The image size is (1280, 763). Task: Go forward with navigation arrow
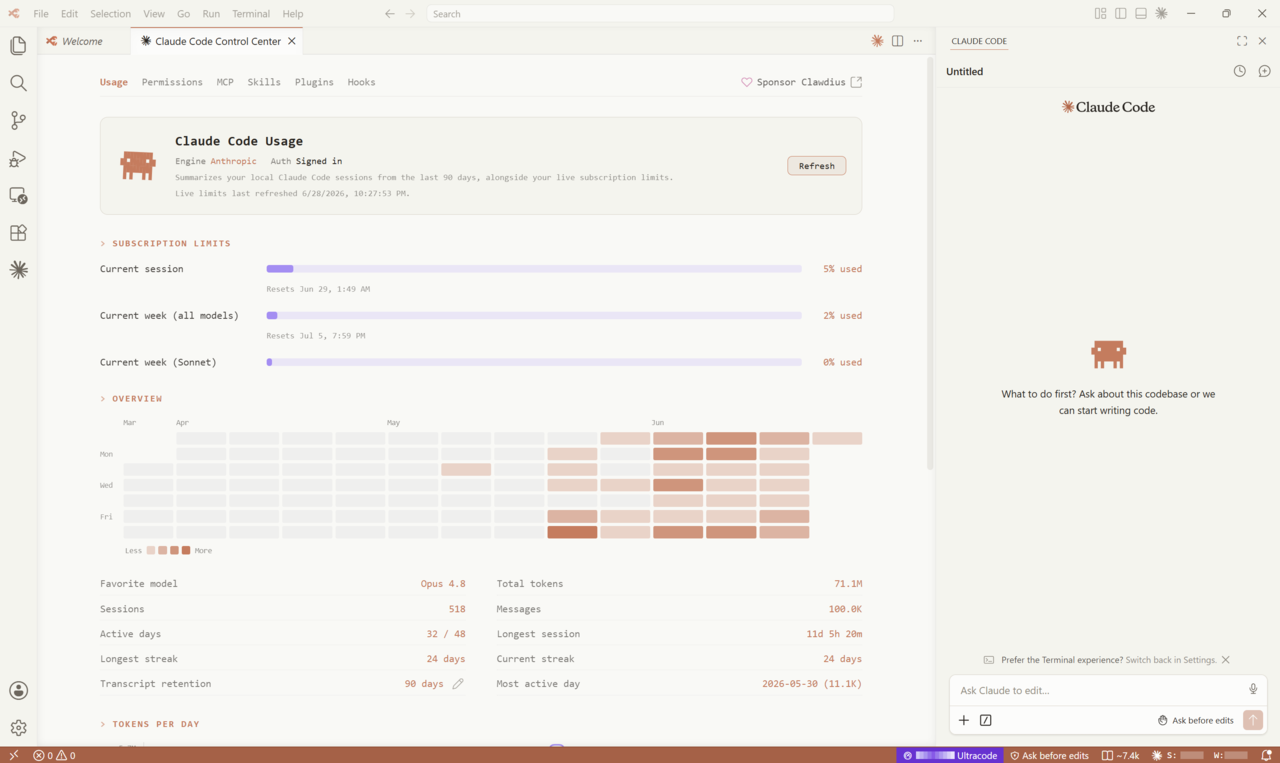(x=411, y=14)
